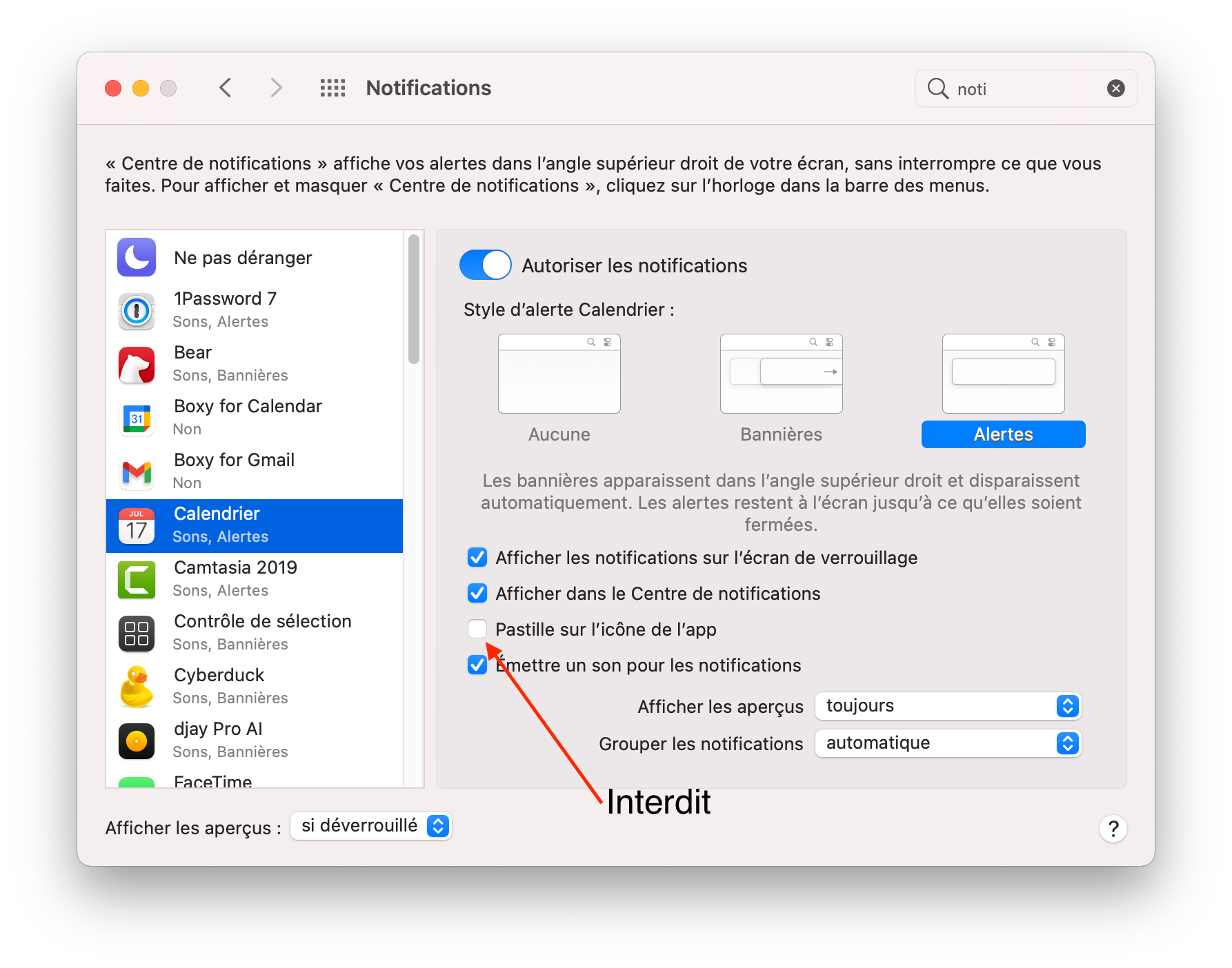1232x968 pixels.
Task: Uncheck Afficher dans le Centre de notifications
Action: tap(477, 593)
